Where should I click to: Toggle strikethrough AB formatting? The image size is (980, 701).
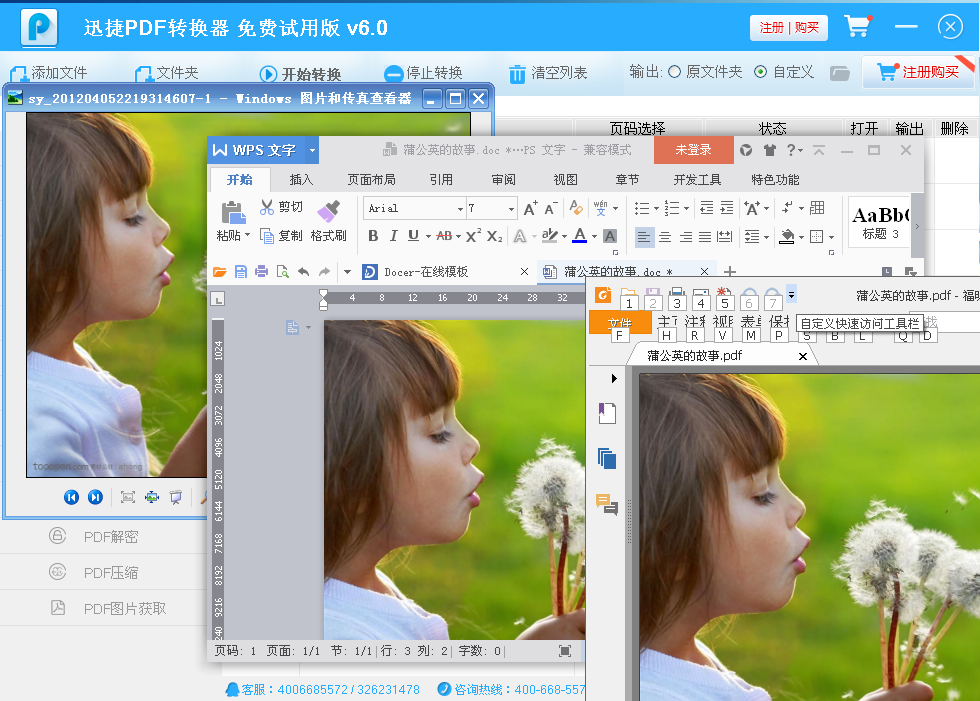pyautogui.click(x=444, y=236)
